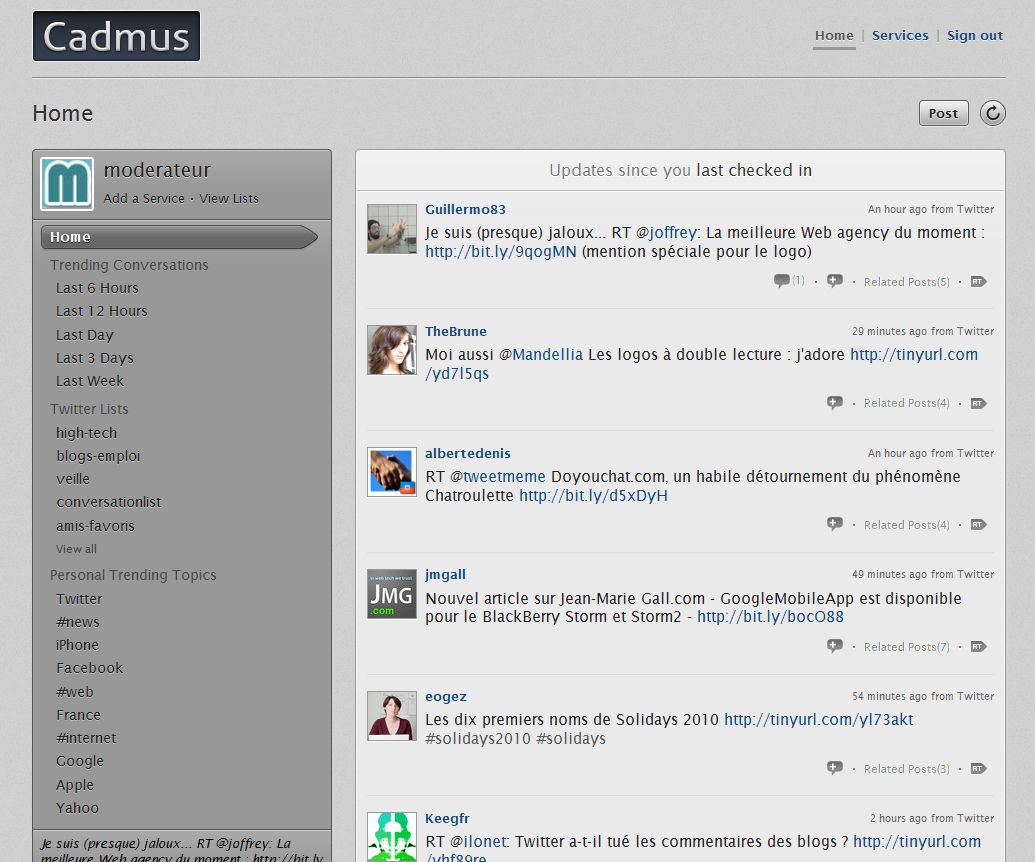Click the @Mandellia mention

[541, 354]
